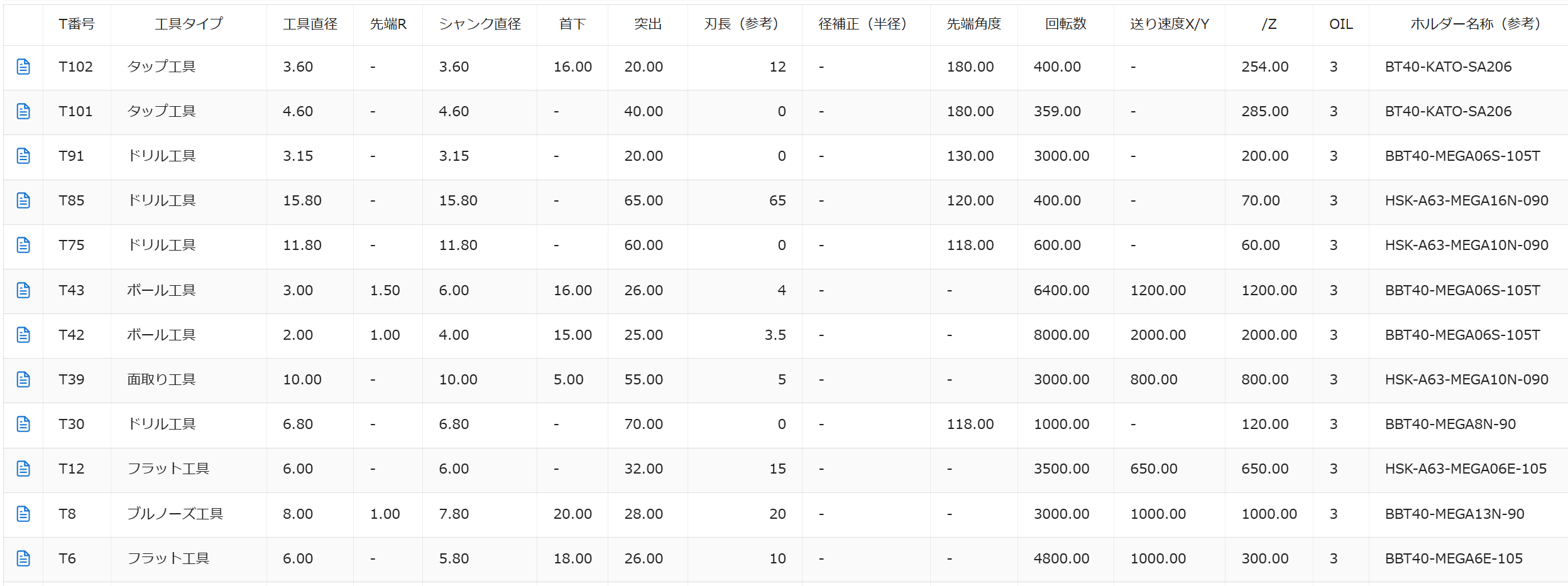Screen dimensions: 1568x586
Task: Click the 首下 column header
Action: pyautogui.click(x=573, y=24)
